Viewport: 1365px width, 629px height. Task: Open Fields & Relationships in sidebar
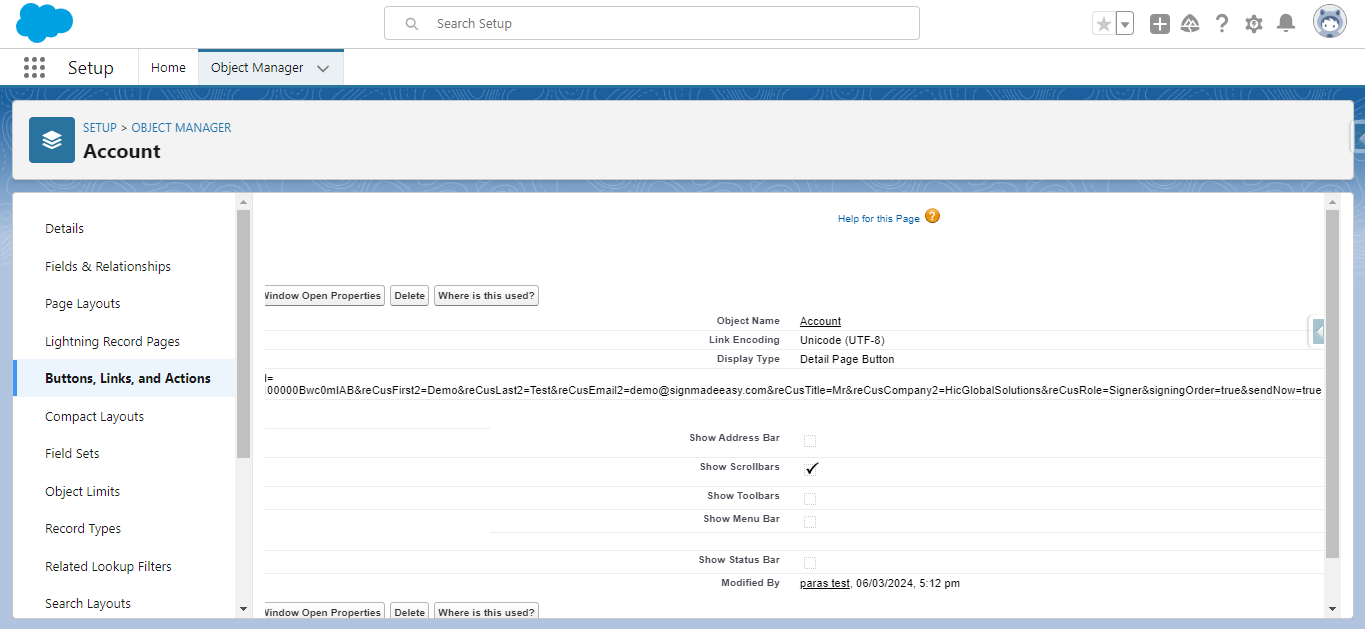pyautogui.click(x=108, y=266)
